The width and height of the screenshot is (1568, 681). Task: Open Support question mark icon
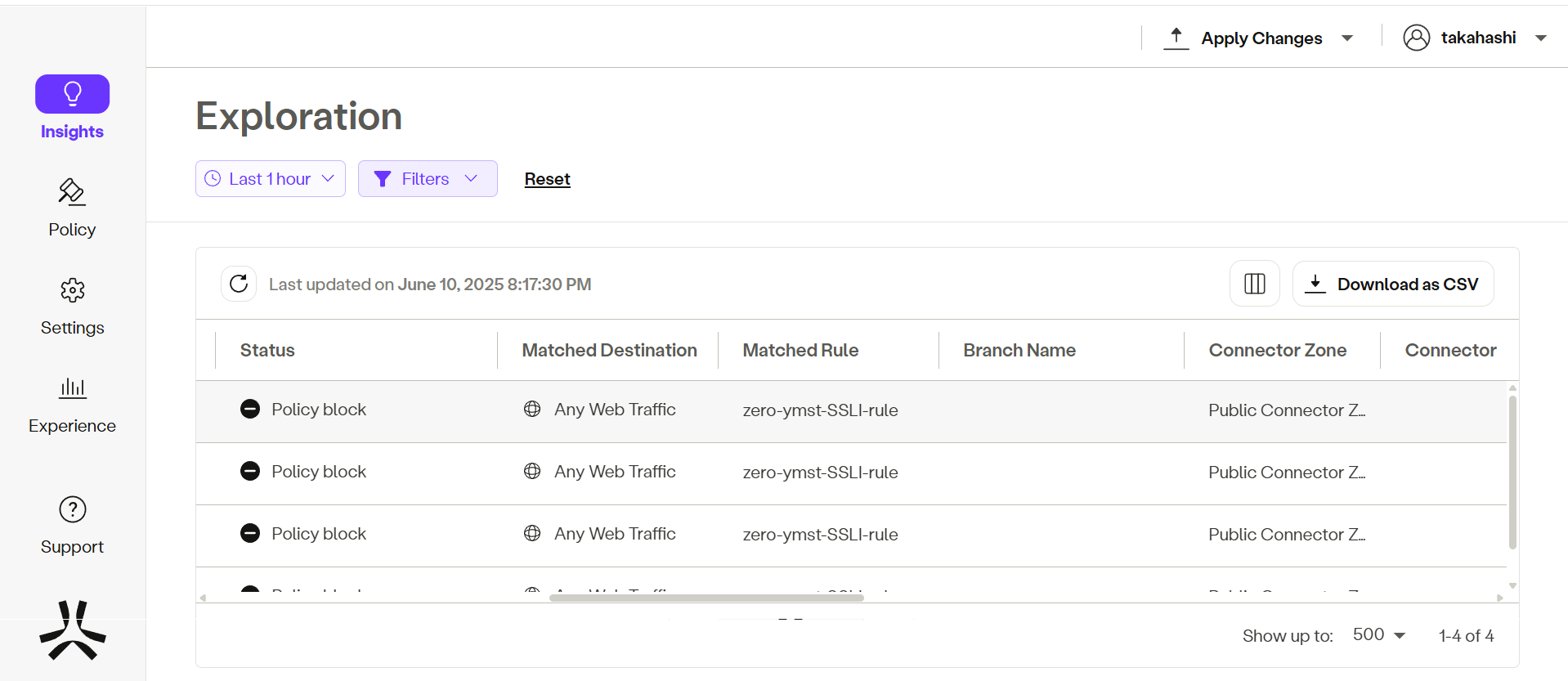pos(72,509)
